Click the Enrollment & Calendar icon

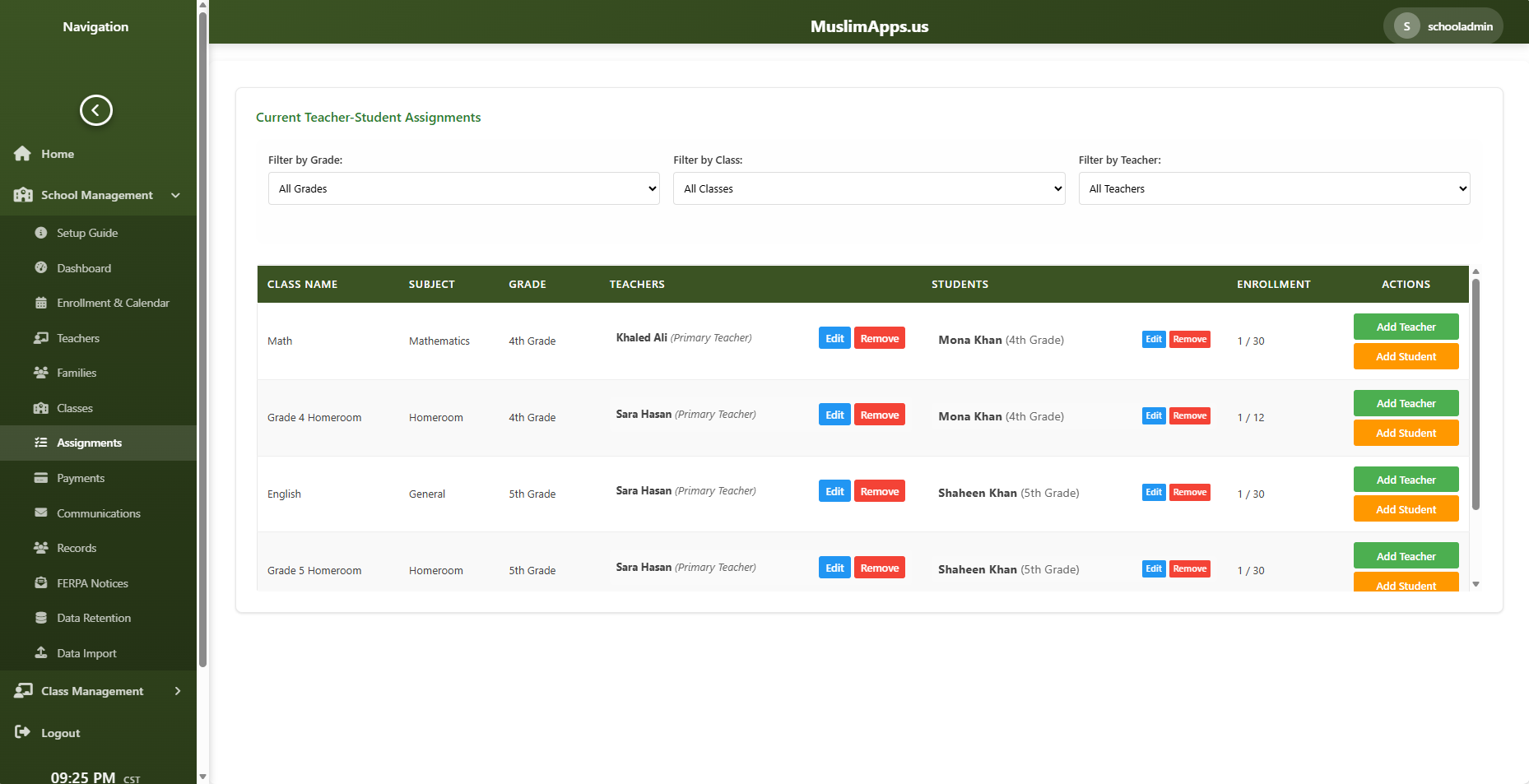pos(40,303)
